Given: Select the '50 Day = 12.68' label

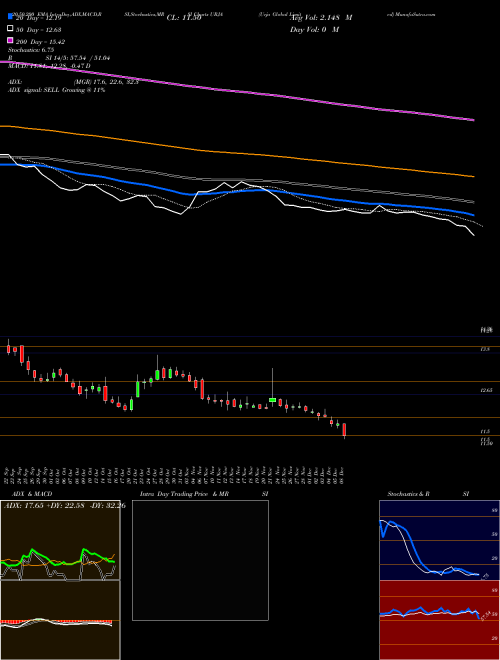Looking at the screenshot, I should coord(39,29).
